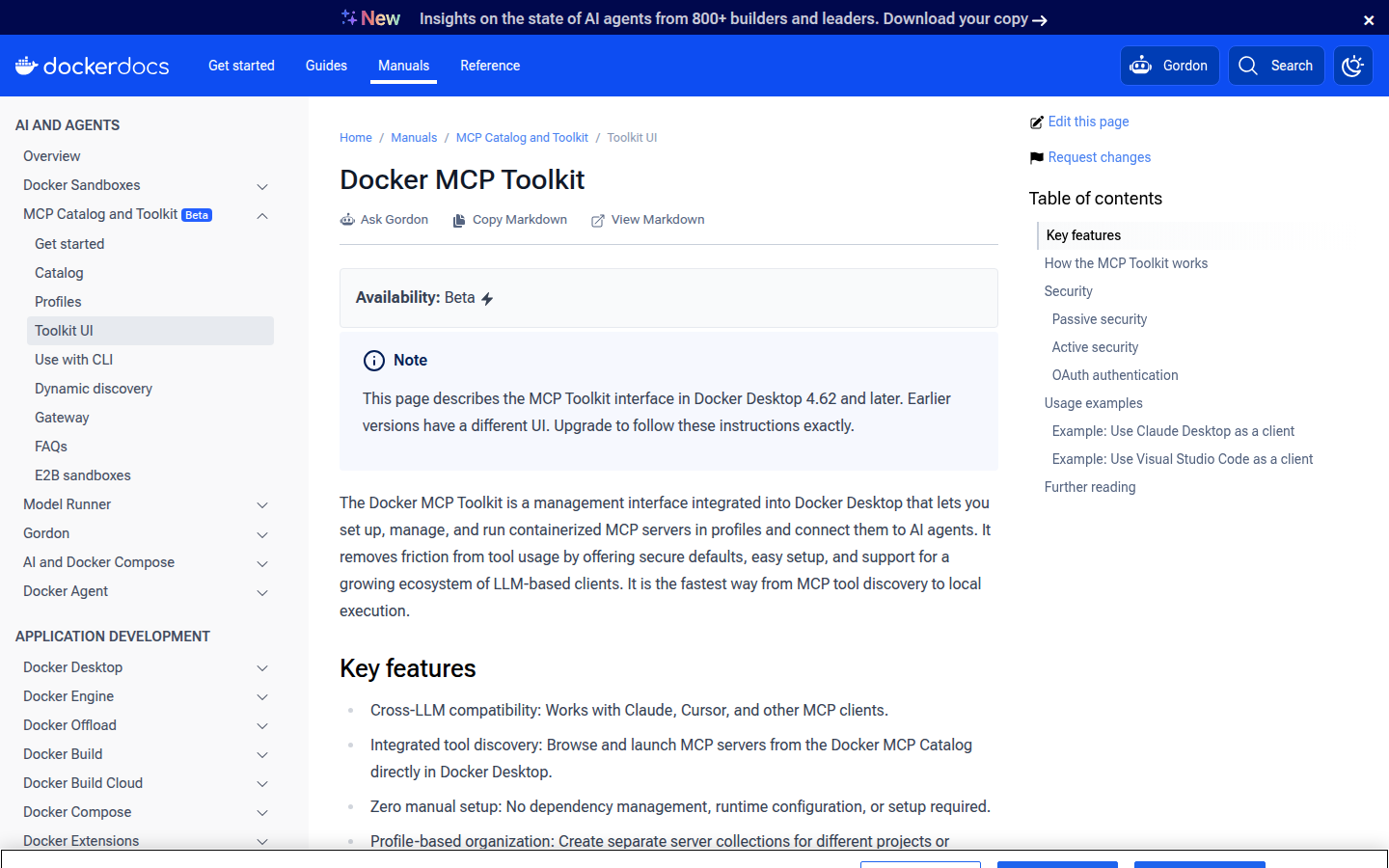
Task: Jump to How the MCP Toolkit works
Action: click(x=1126, y=263)
